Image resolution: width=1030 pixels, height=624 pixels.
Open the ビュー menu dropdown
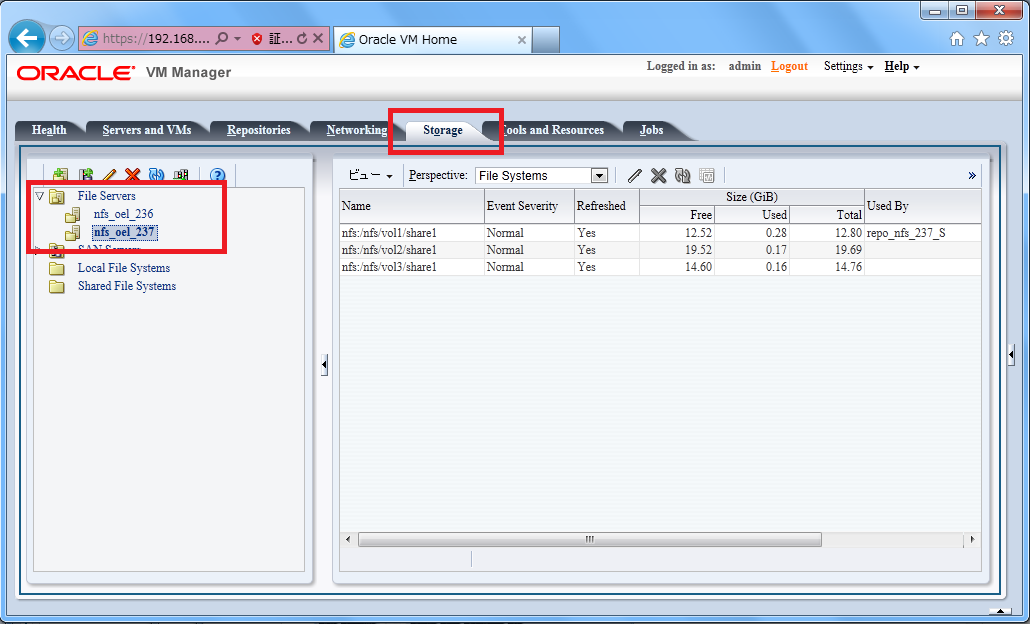370,174
